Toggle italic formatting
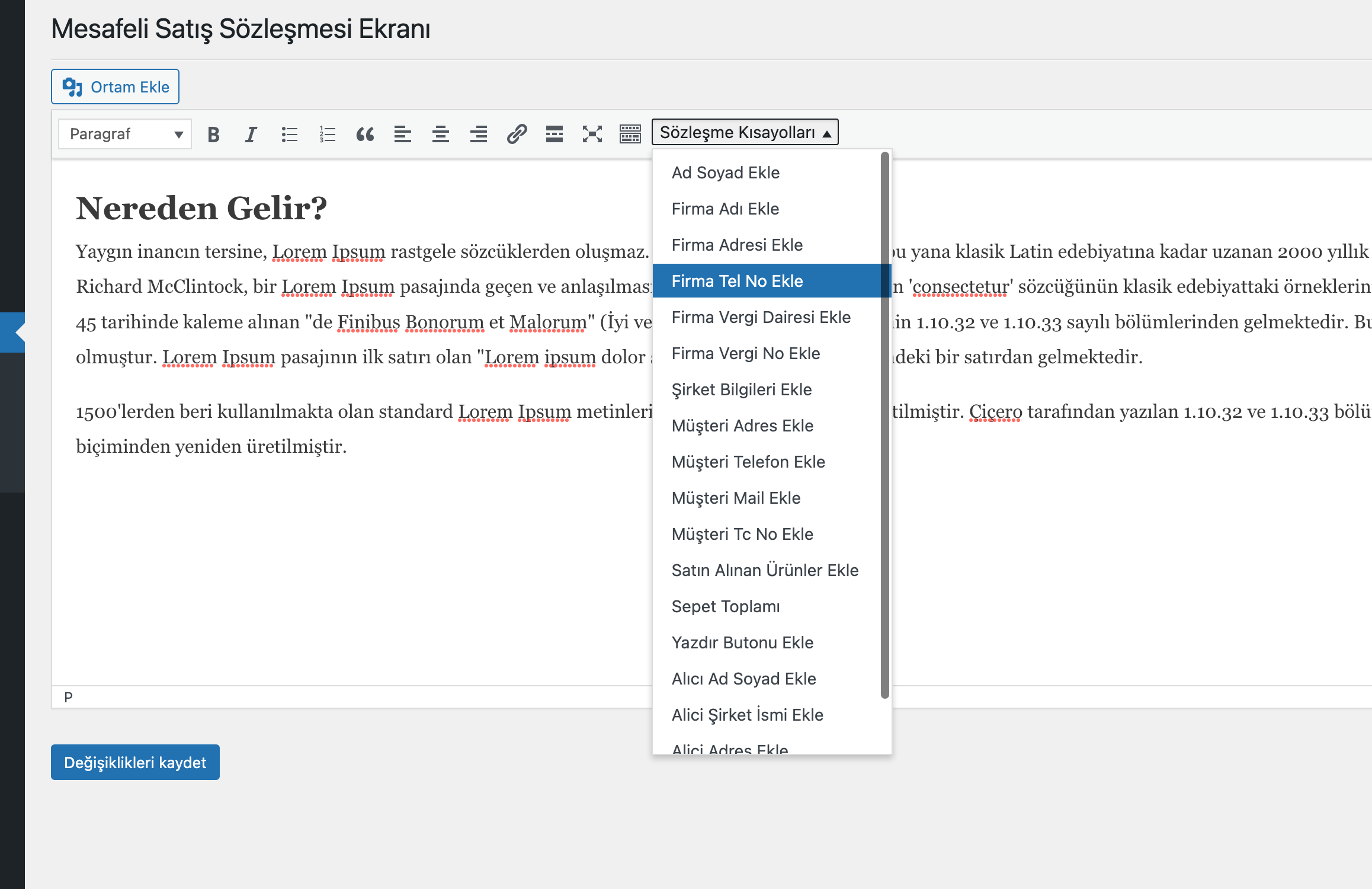 click(251, 135)
